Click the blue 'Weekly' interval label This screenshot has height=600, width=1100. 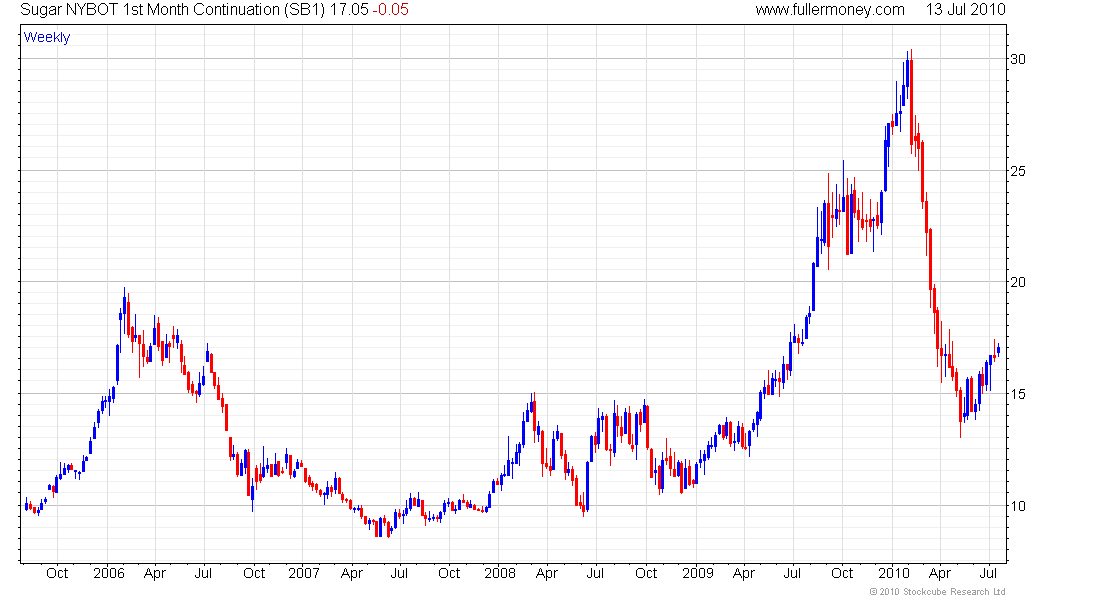point(47,37)
